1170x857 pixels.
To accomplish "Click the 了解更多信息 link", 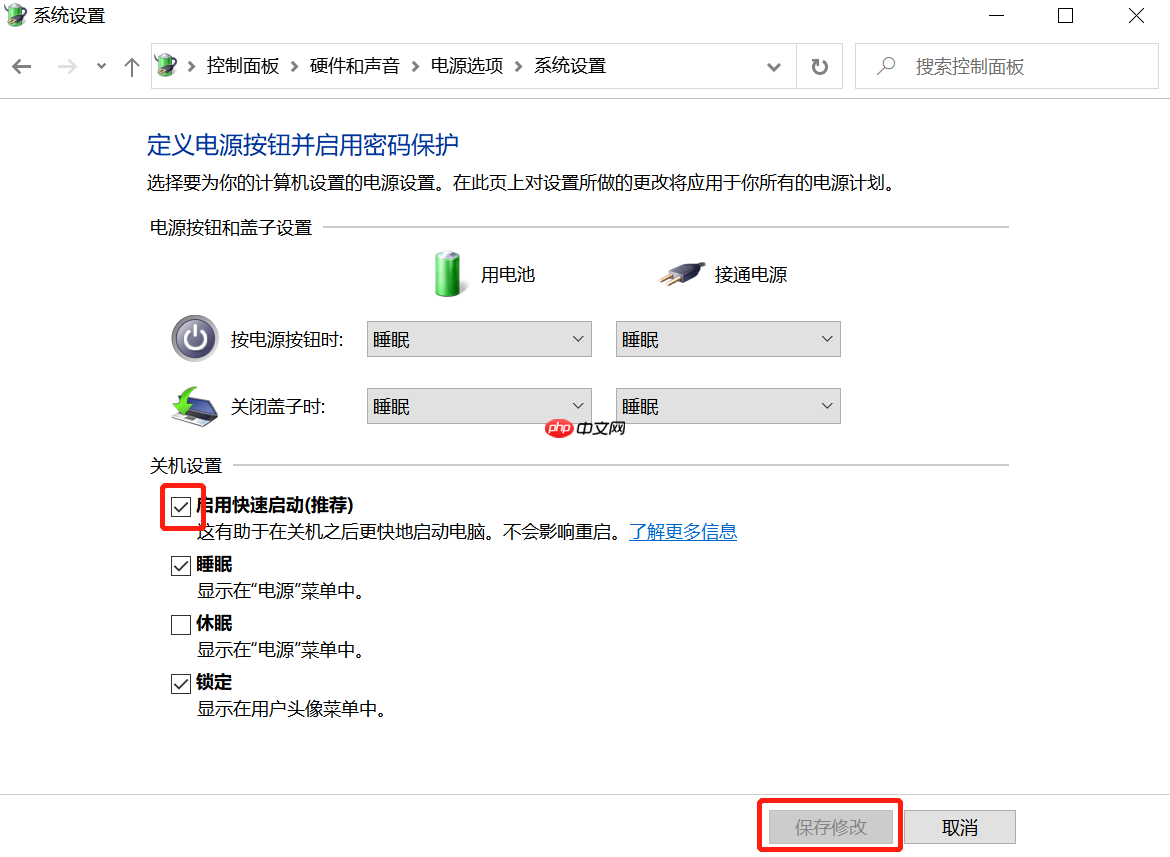I will [683, 531].
